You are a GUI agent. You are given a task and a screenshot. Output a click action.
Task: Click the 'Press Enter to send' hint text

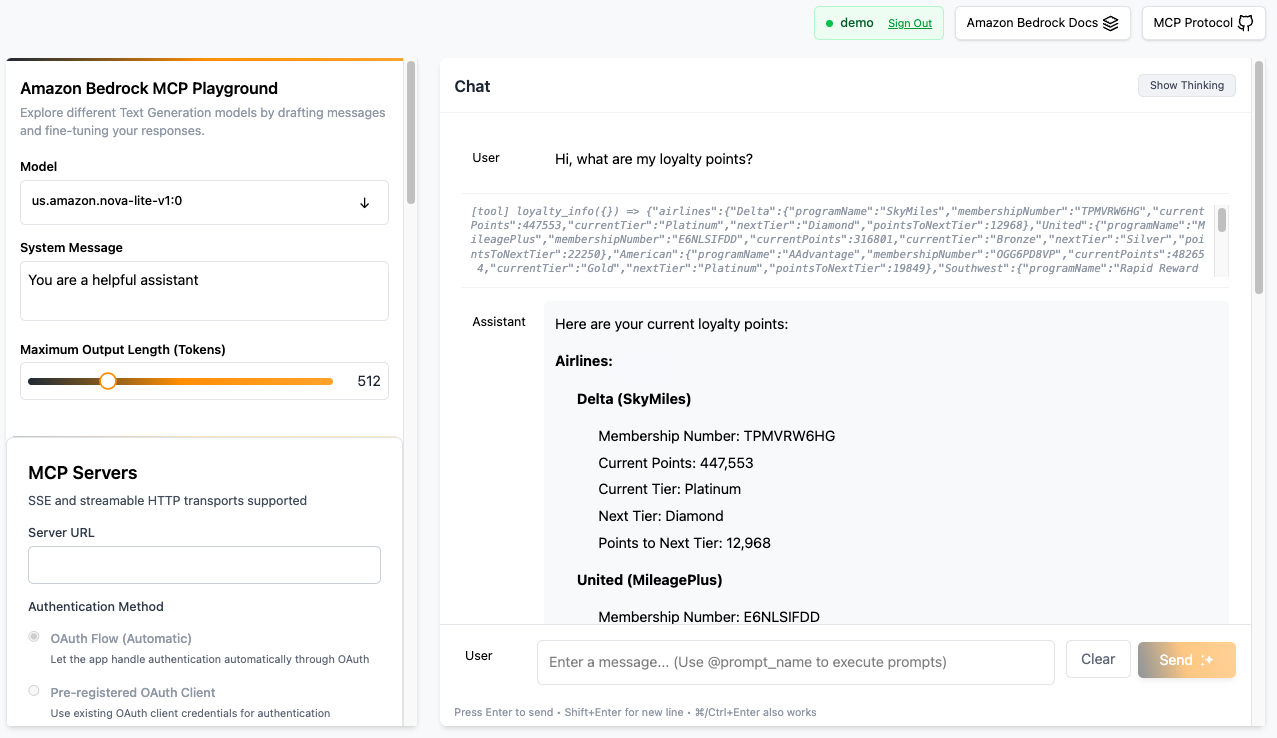503,712
